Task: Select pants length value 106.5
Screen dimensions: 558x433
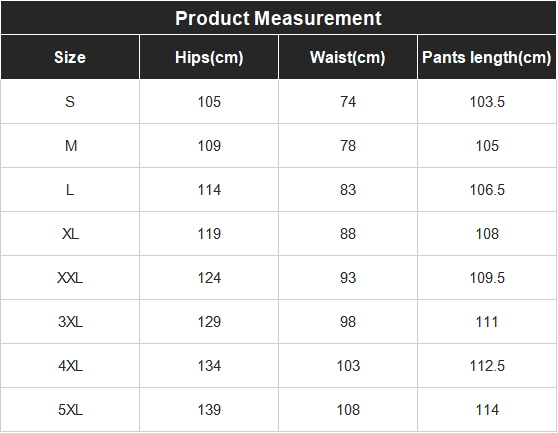Action: (487, 190)
